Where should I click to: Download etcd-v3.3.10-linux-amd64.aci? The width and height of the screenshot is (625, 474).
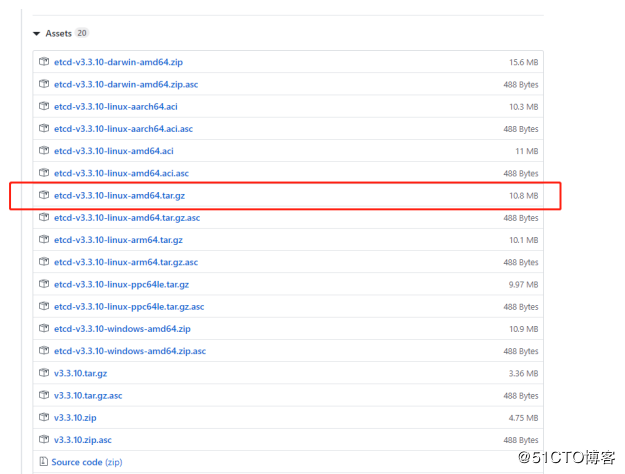(114, 151)
